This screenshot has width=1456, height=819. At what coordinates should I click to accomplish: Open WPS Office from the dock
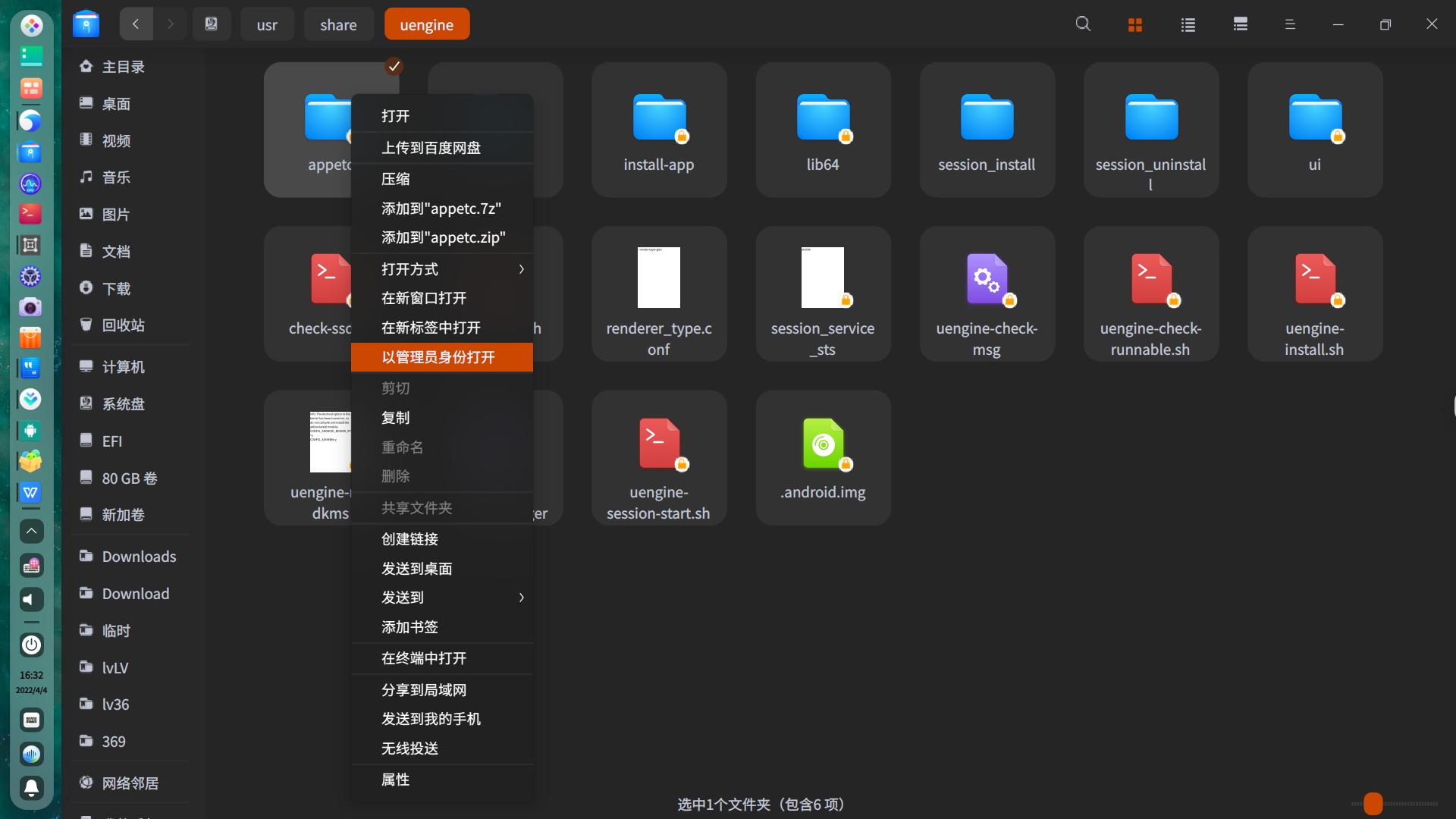click(x=30, y=492)
